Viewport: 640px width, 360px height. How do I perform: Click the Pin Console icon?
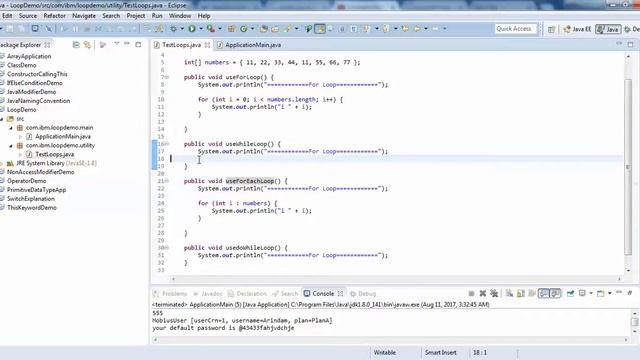tap(570, 293)
